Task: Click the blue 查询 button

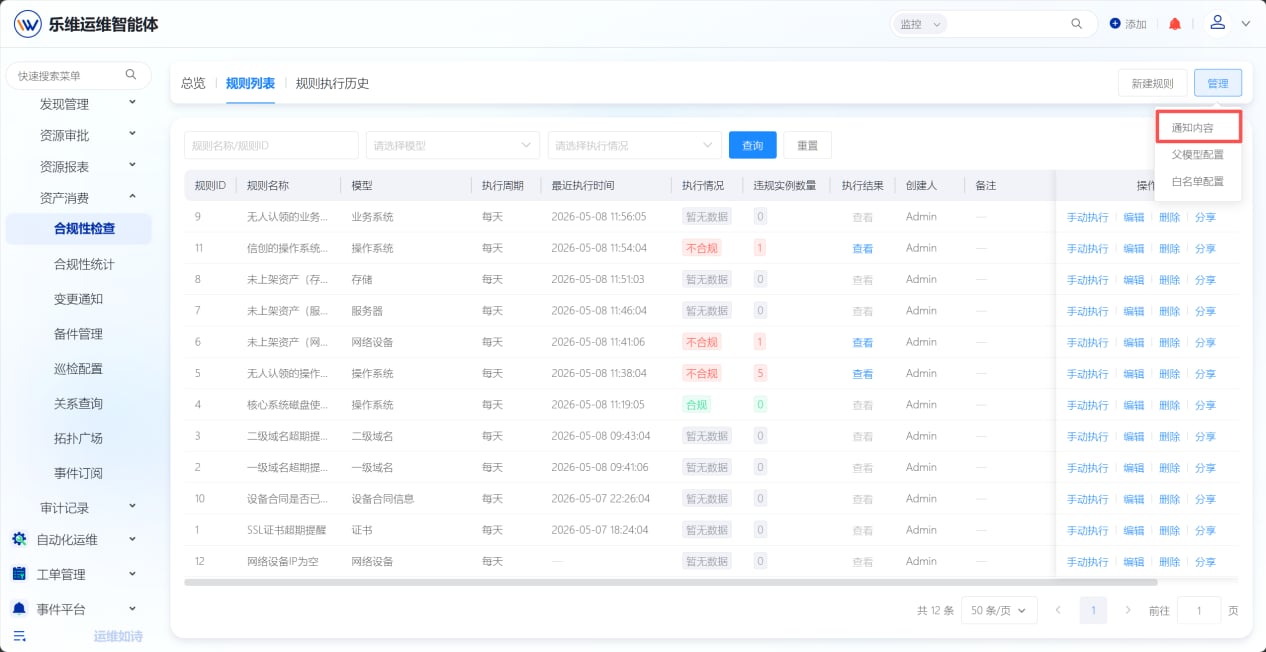Action: [752, 145]
